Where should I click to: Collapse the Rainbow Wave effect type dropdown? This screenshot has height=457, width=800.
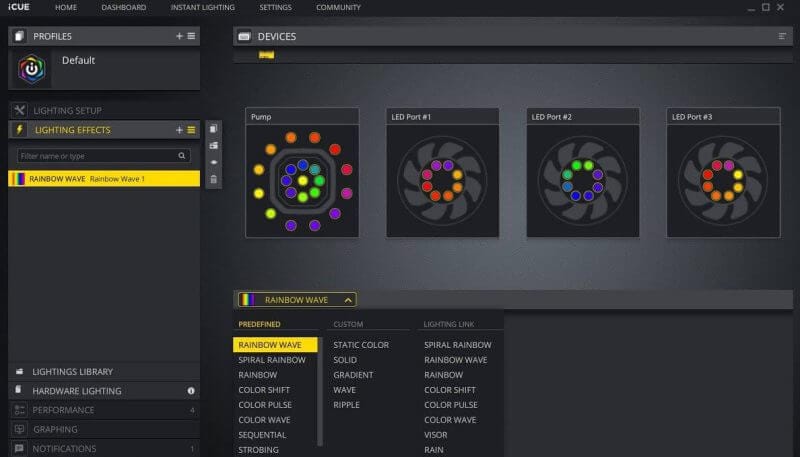click(x=347, y=299)
